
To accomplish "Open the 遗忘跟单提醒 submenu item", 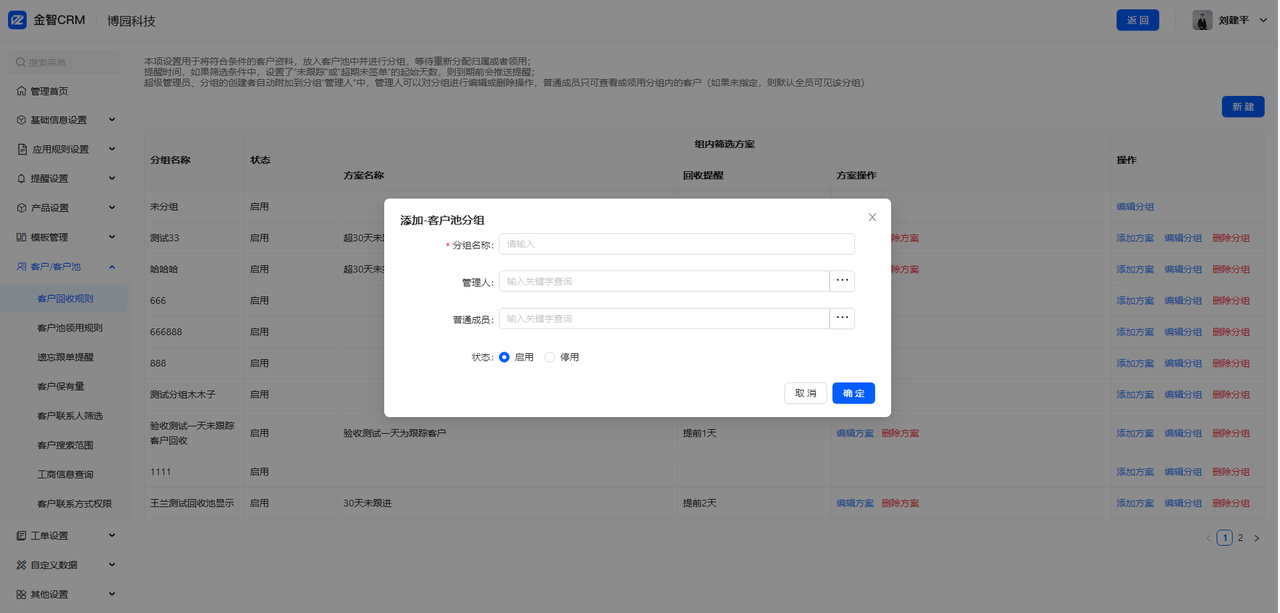I will point(65,357).
